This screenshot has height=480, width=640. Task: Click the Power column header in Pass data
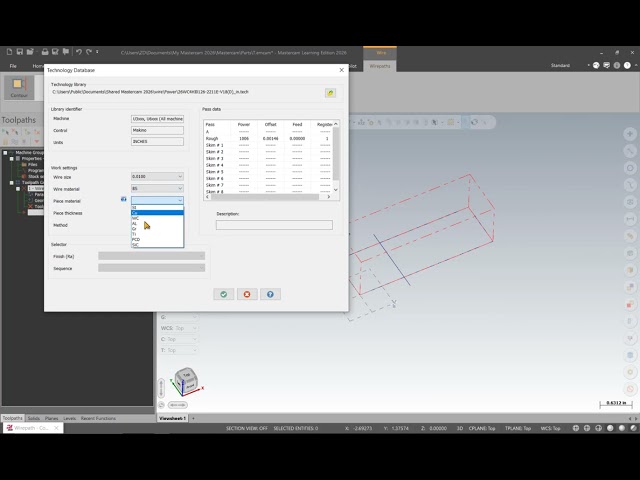point(244,124)
